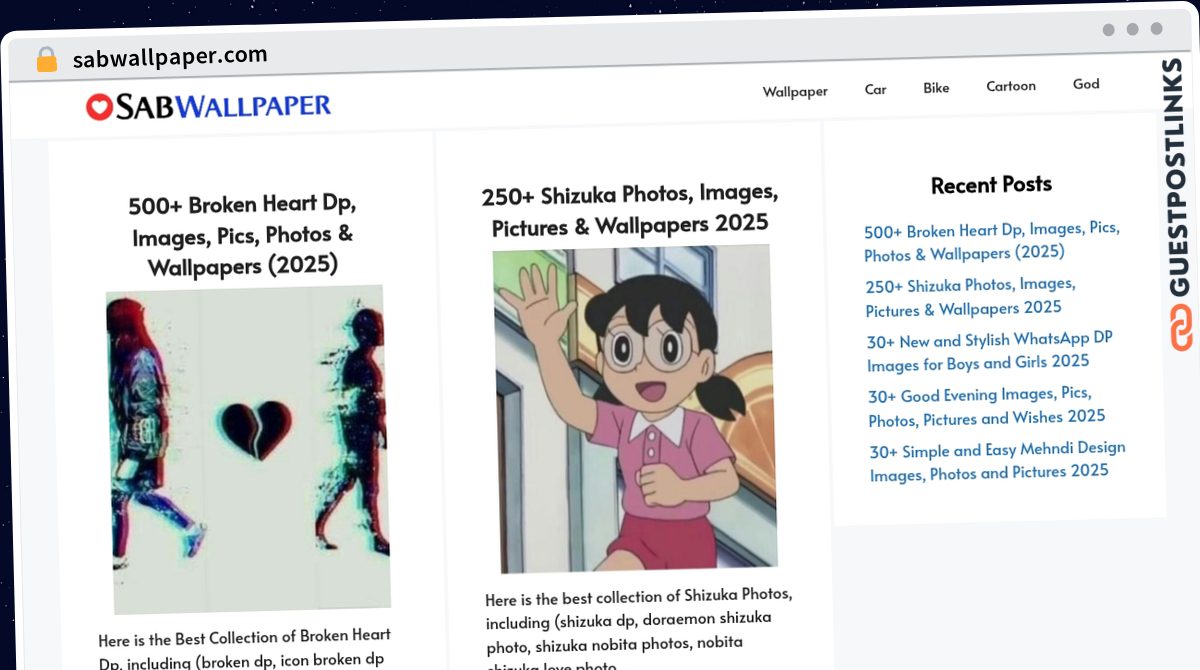Open recent post 250+ Shizuka Photos
Screen dimensions: 1200x670
[970, 297]
